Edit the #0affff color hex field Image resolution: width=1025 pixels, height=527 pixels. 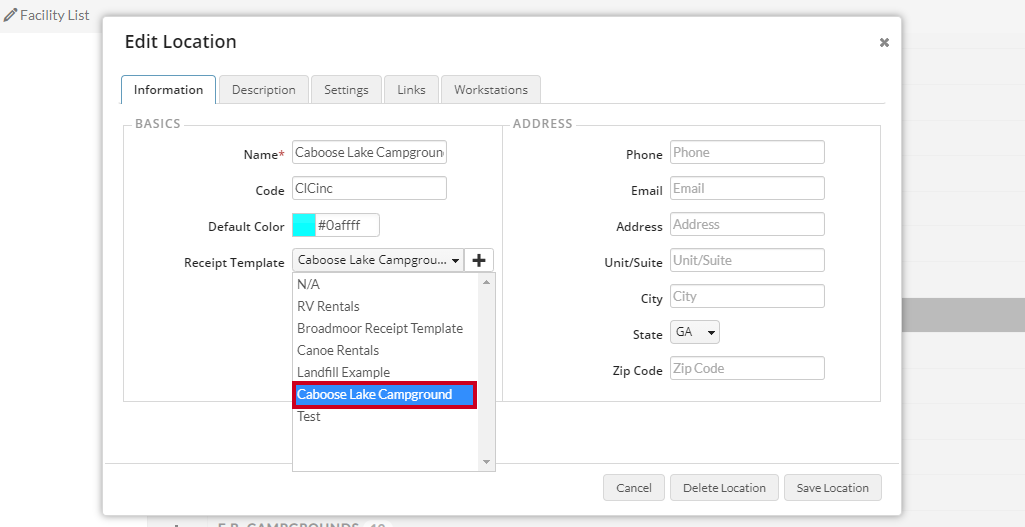pos(347,226)
